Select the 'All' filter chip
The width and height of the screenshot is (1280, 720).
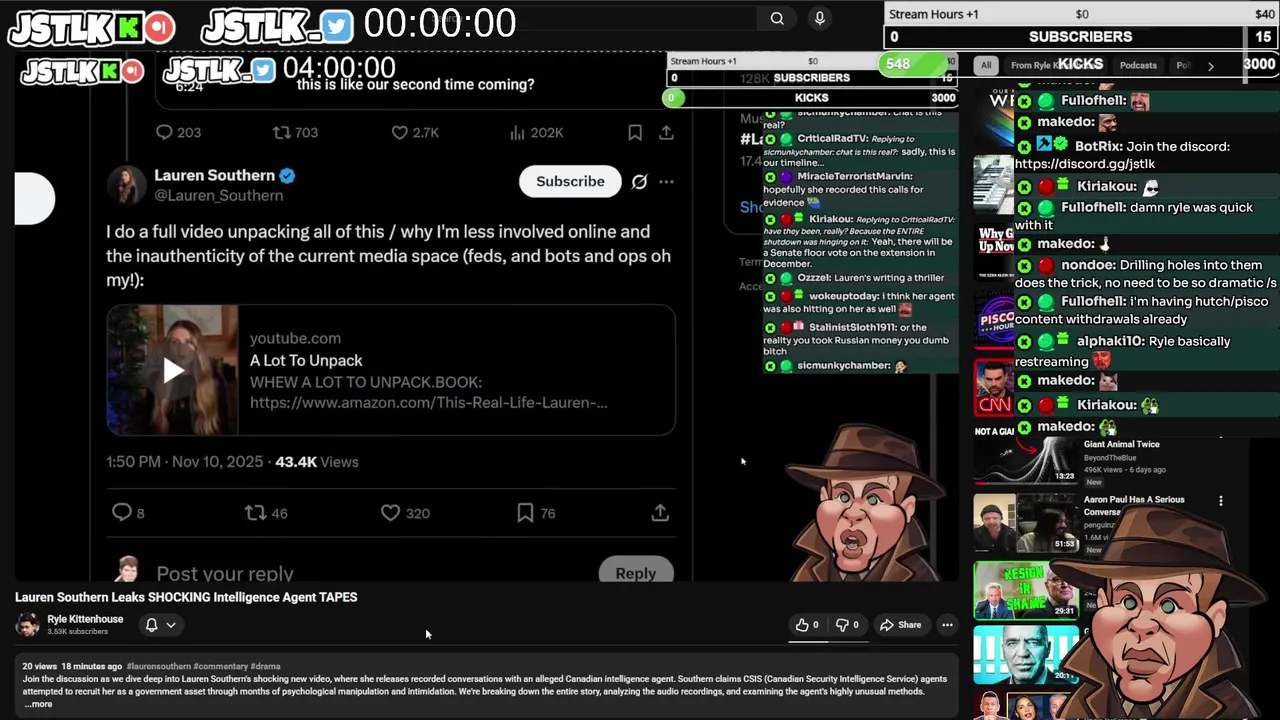(x=986, y=65)
